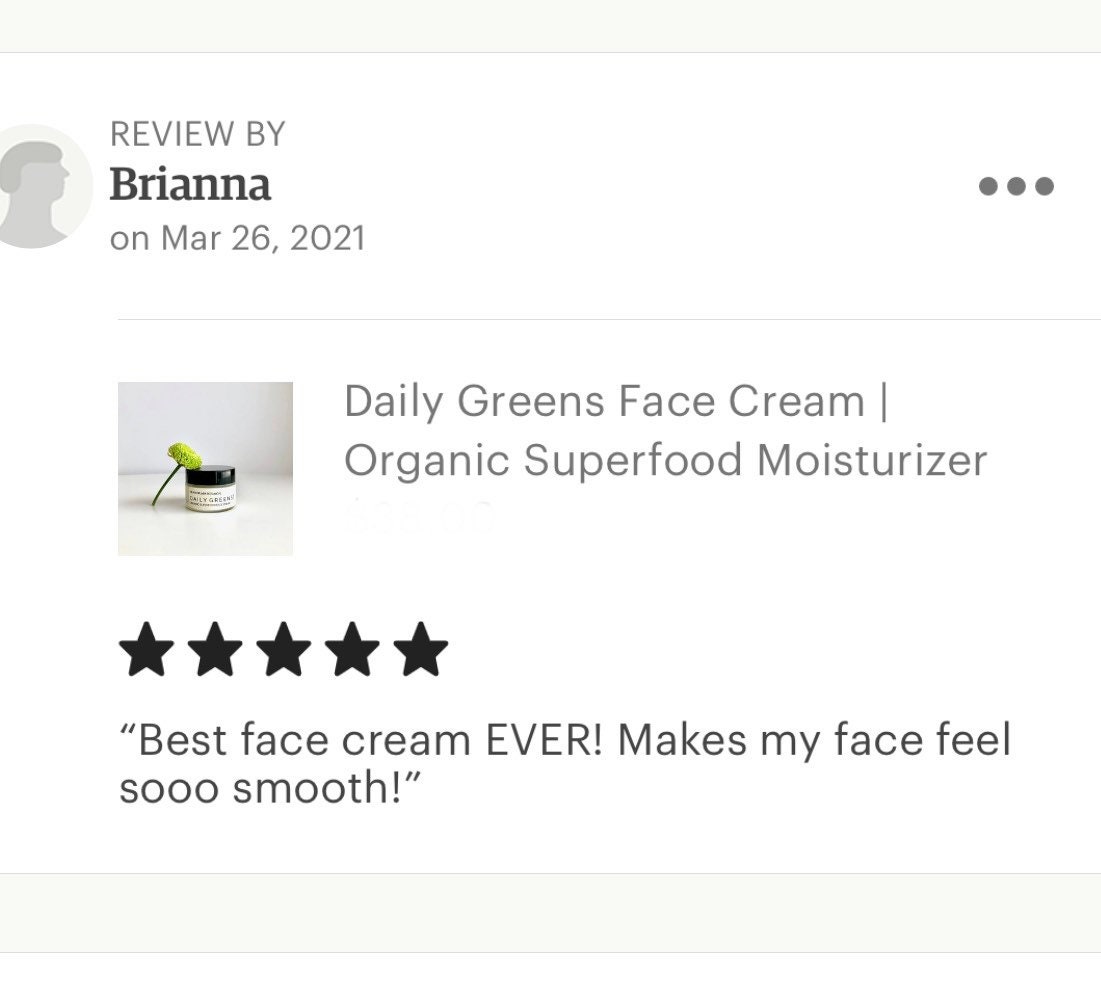1101x990 pixels.
Task: Select the third rating star
Action: (x=284, y=649)
